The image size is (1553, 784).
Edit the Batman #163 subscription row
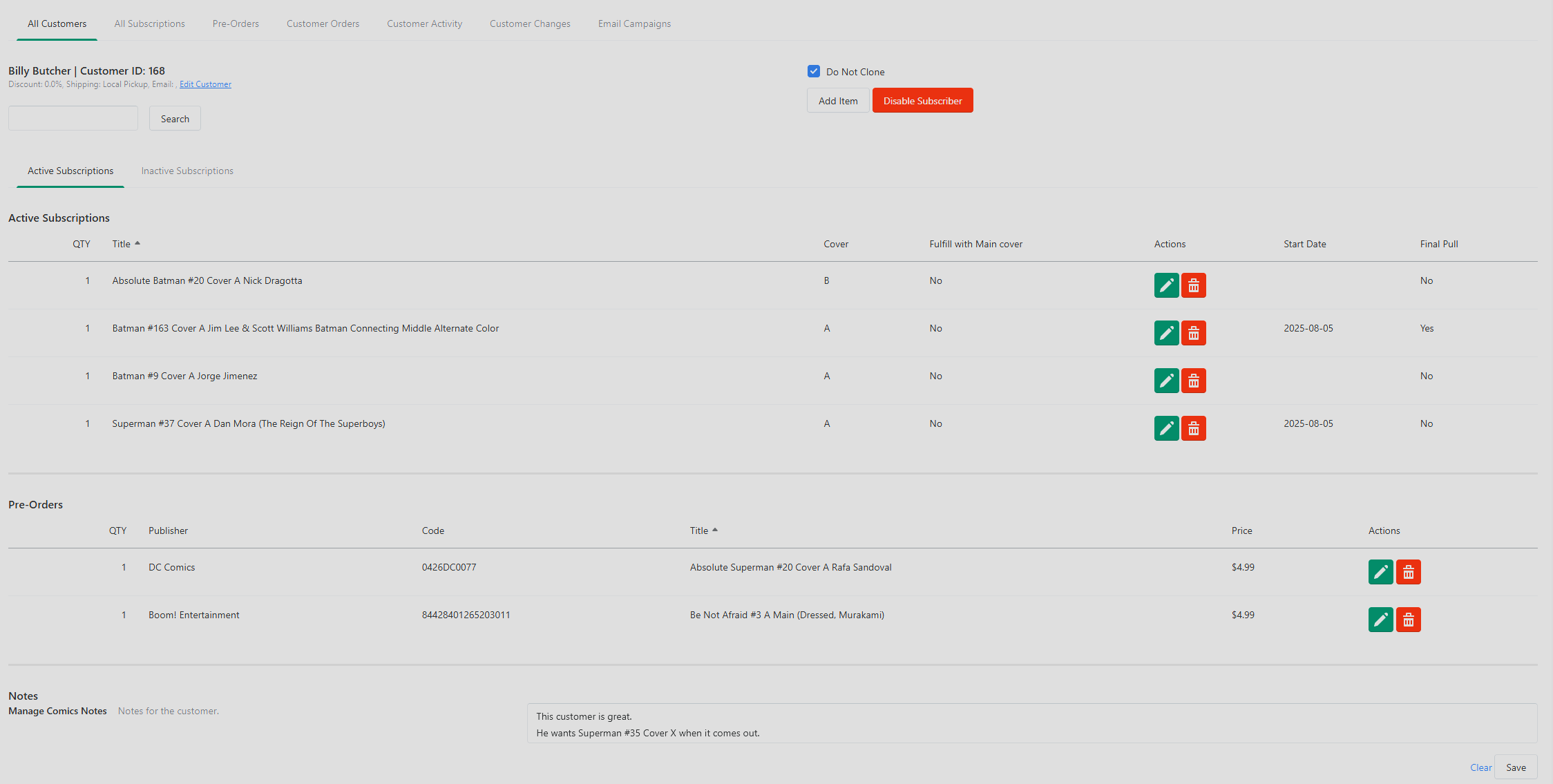click(1166, 333)
